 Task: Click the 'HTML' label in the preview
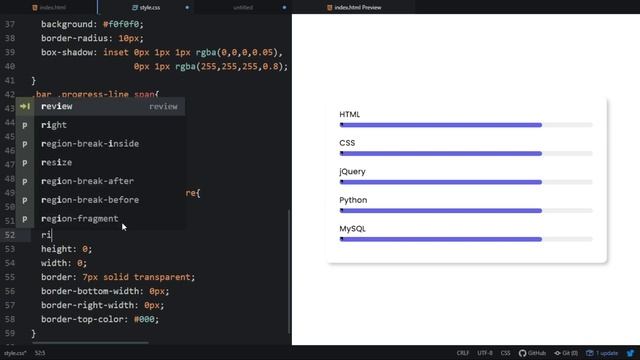point(350,114)
